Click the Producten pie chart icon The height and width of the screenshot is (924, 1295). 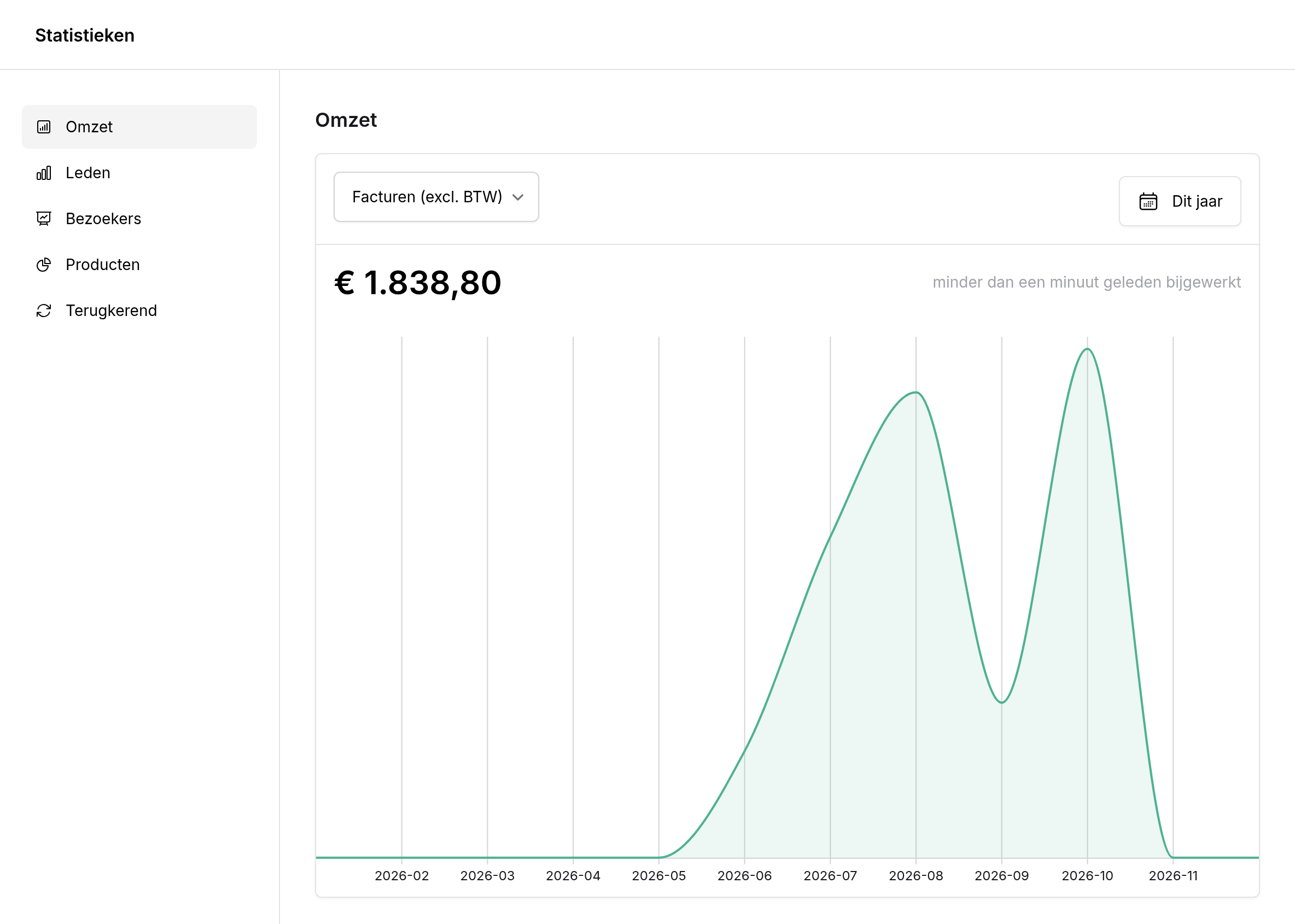[x=44, y=265]
